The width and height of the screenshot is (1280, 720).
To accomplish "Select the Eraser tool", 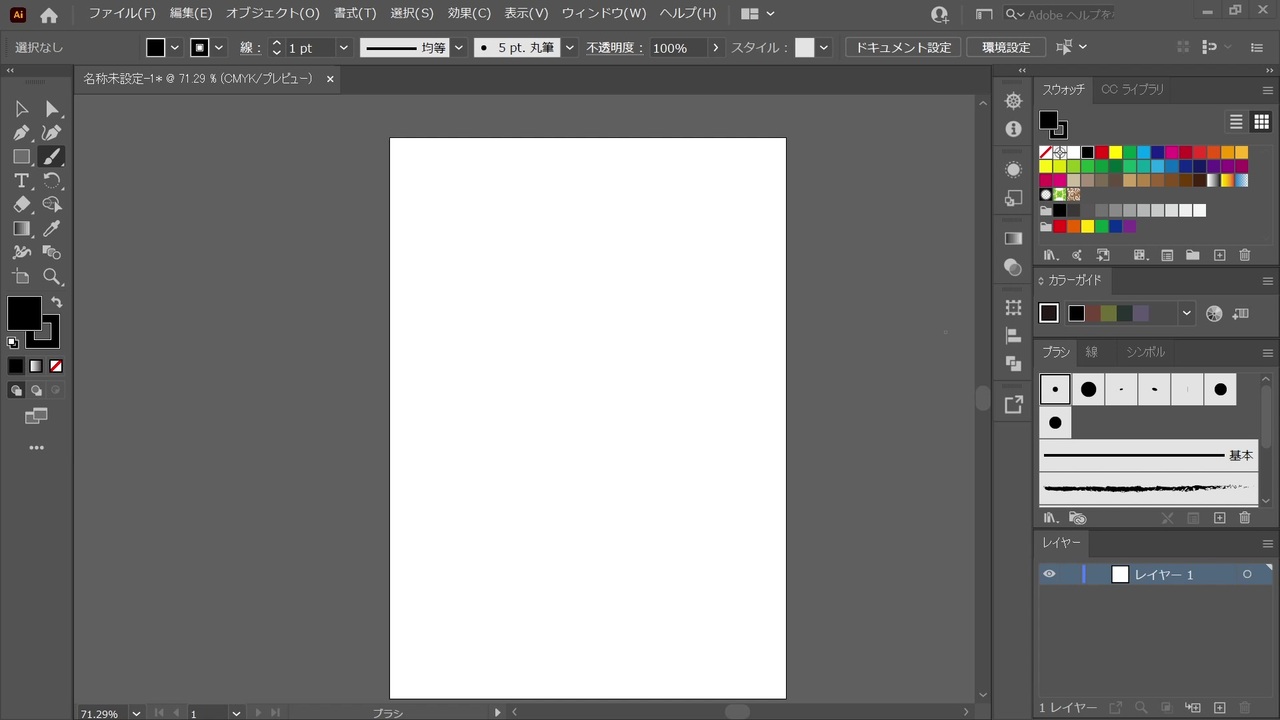I will [21, 205].
